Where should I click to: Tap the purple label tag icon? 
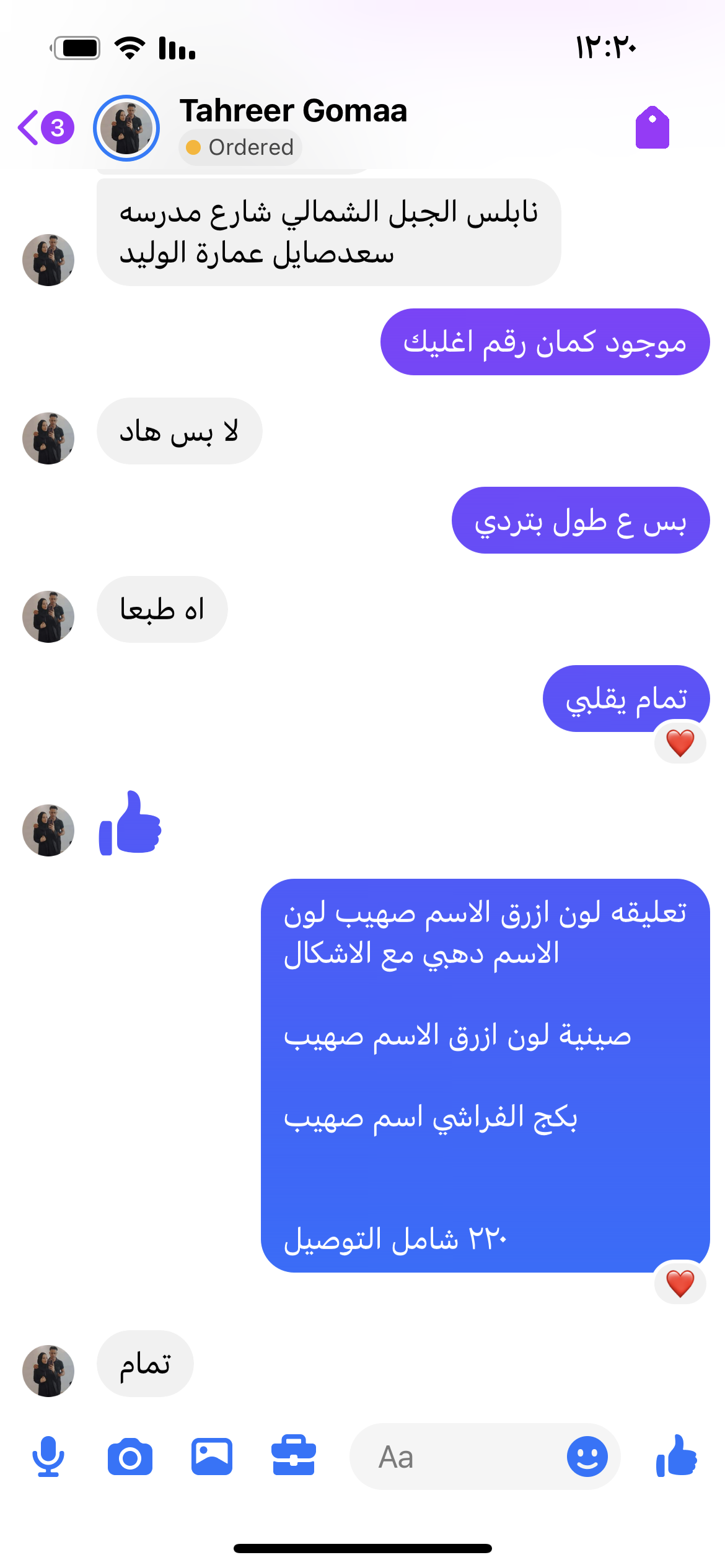652,128
